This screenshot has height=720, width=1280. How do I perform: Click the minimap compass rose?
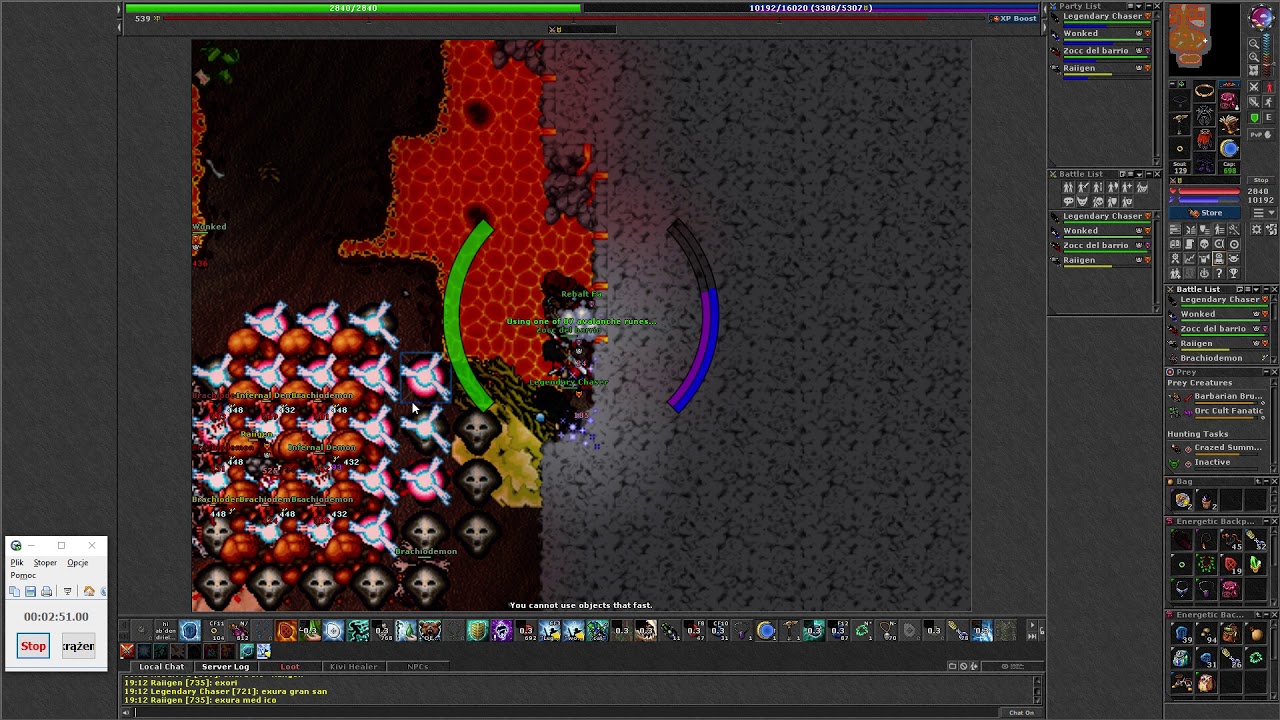pos(1261,16)
